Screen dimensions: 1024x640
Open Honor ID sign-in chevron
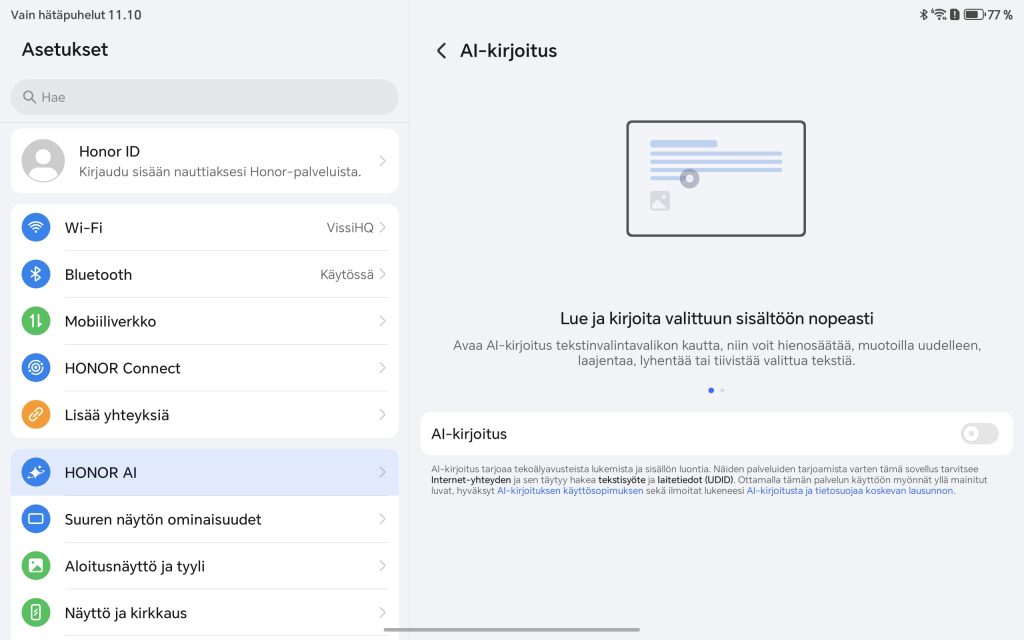click(x=382, y=160)
